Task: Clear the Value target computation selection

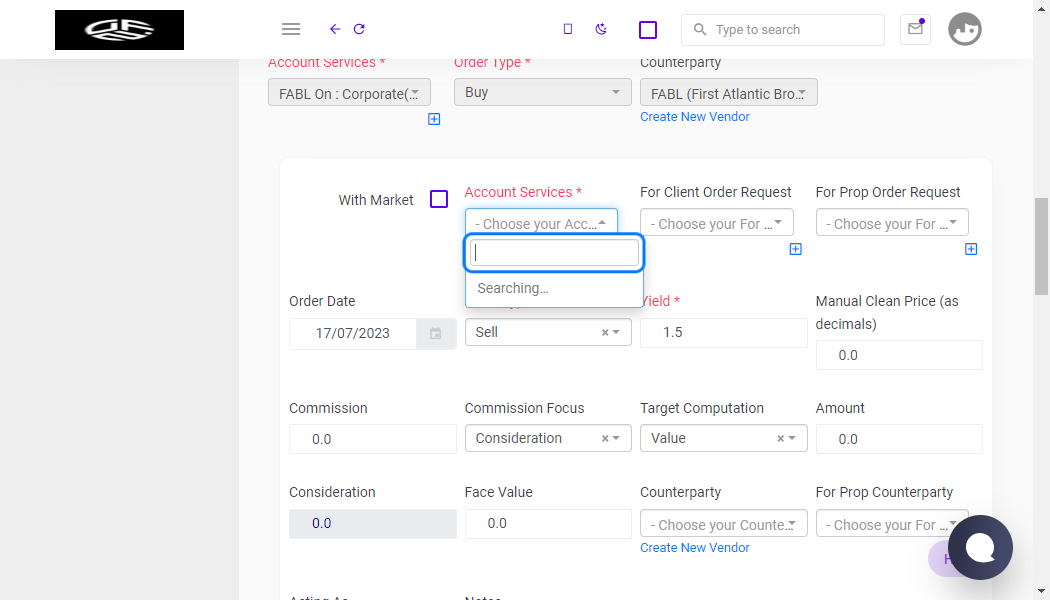Action: (x=780, y=438)
